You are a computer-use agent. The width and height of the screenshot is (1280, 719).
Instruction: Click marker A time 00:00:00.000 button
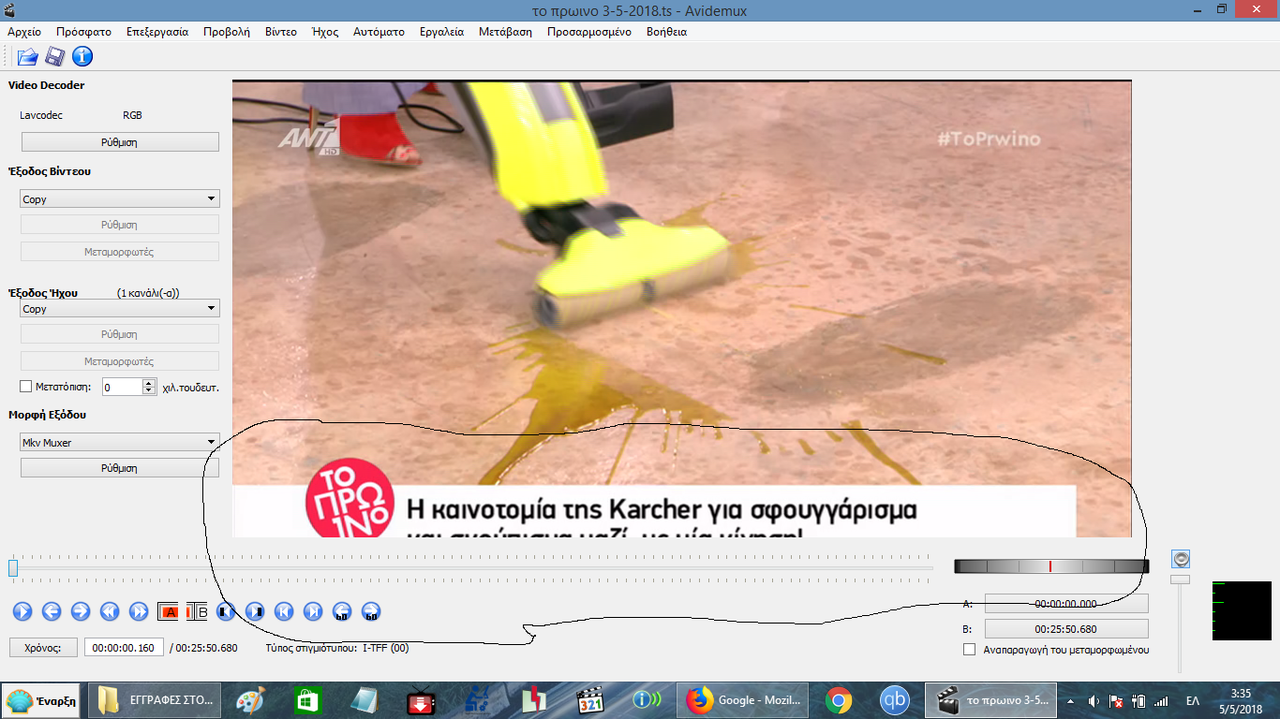[x=1066, y=603]
